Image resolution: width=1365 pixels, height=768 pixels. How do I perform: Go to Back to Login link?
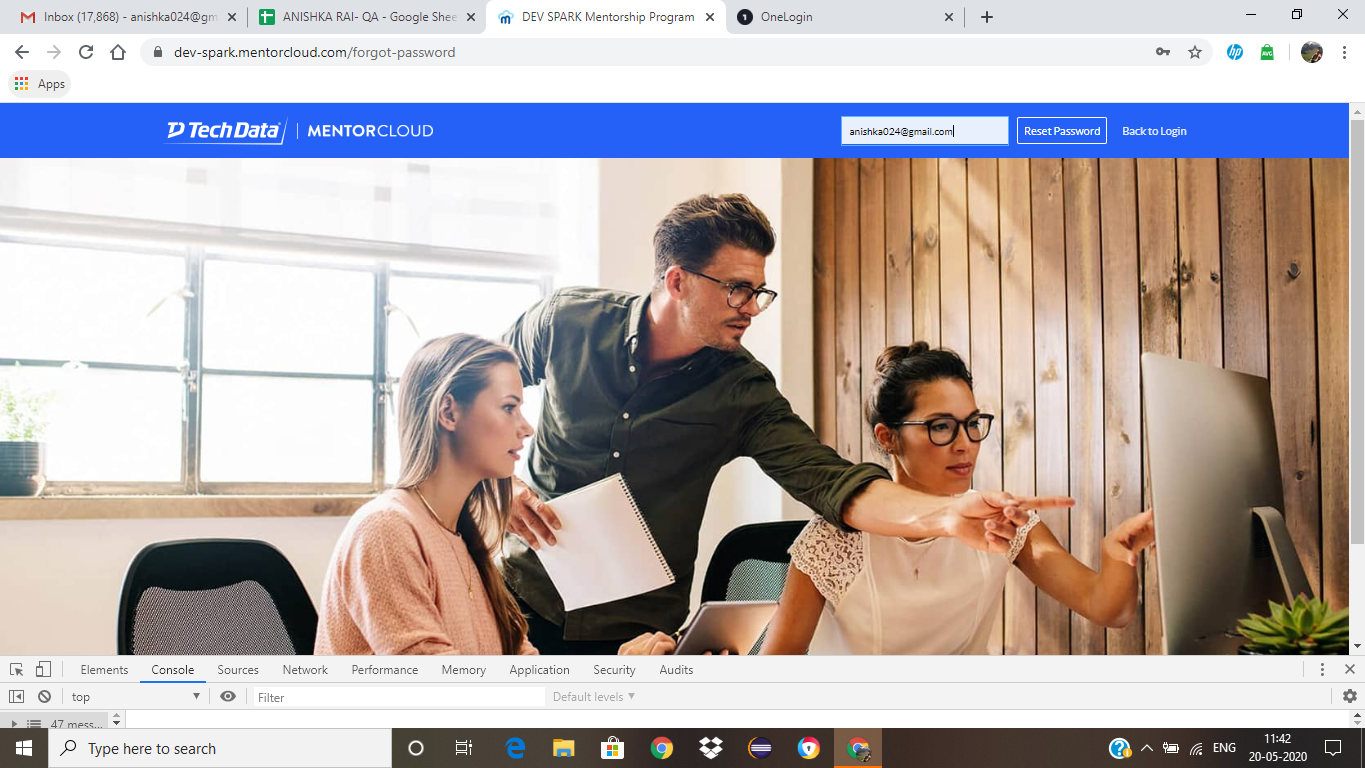(x=1154, y=131)
